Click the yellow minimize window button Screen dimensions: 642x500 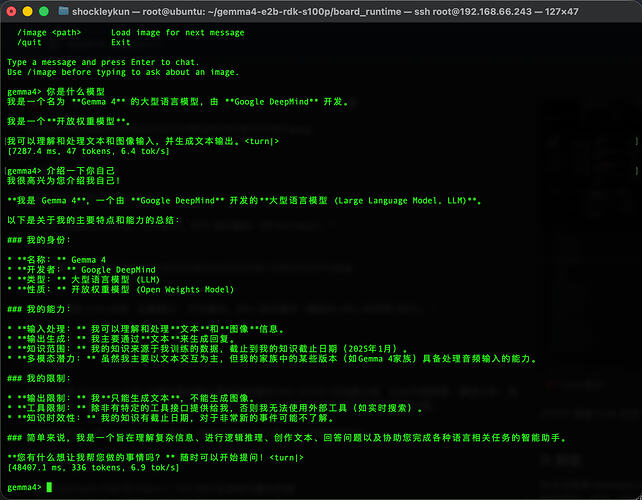[27, 11]
